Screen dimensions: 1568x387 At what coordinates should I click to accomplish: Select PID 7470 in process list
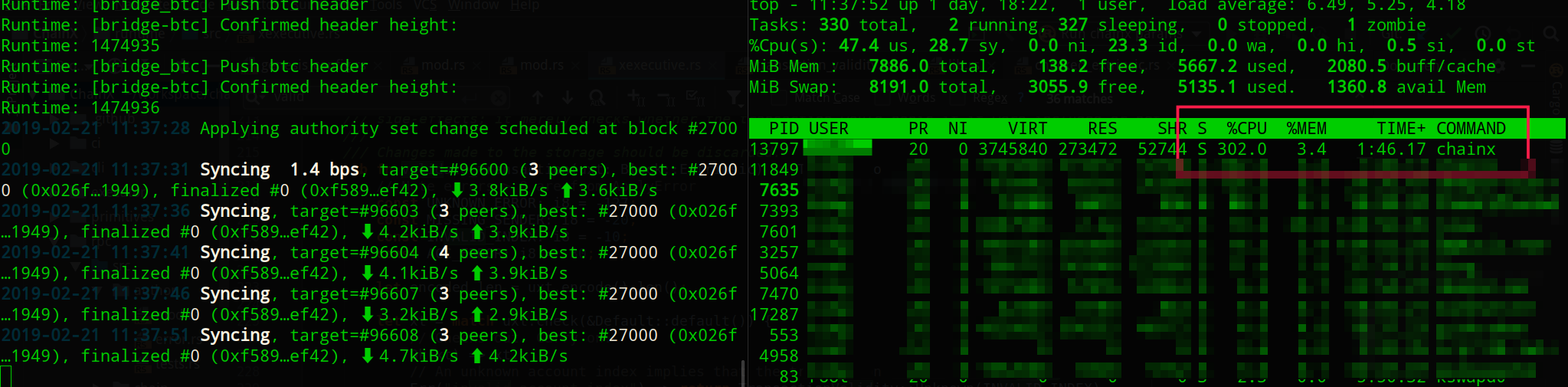point(779,294)
